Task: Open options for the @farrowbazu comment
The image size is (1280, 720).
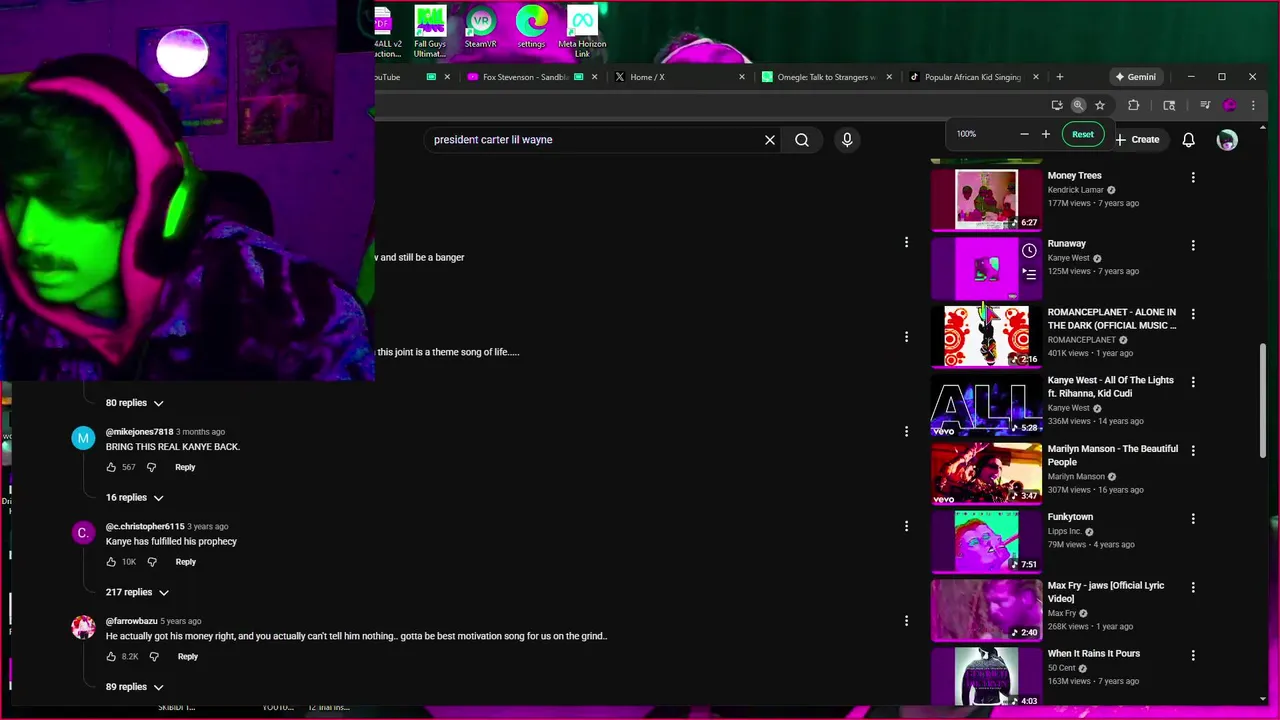Action: click(906, 621)
